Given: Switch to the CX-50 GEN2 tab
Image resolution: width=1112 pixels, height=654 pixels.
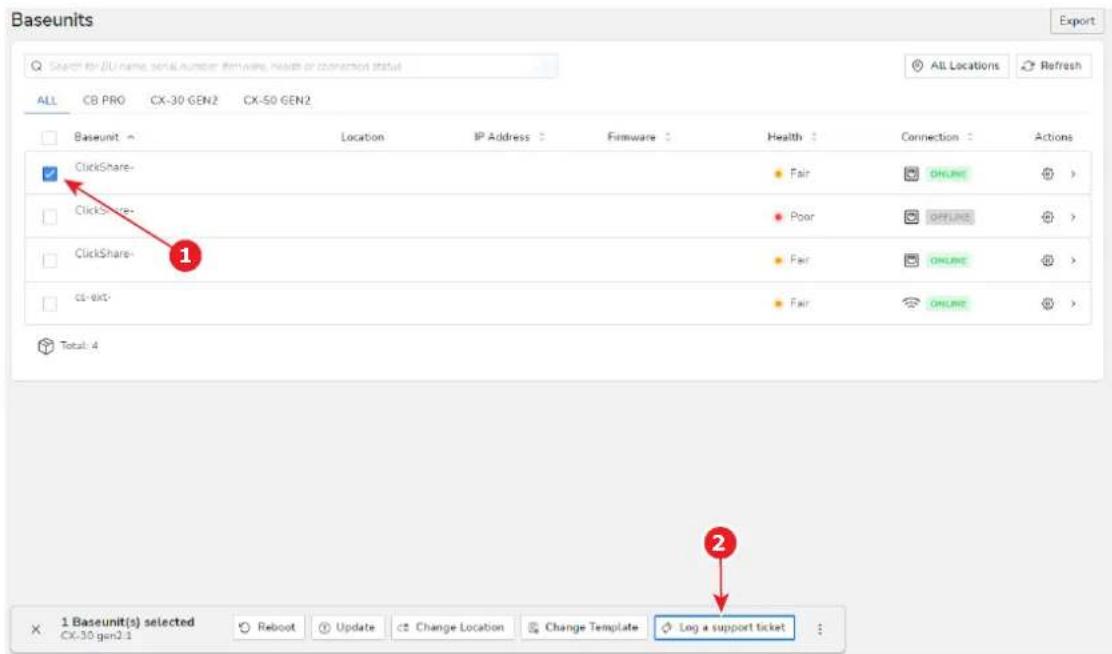Looking at the screenshot, I should 277,100.
